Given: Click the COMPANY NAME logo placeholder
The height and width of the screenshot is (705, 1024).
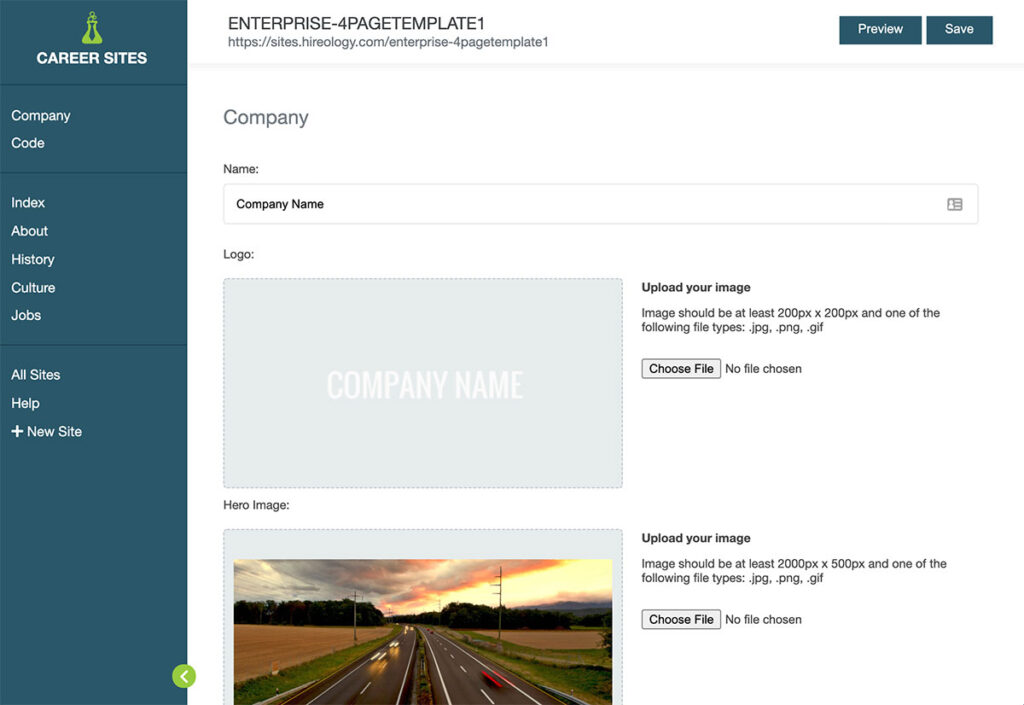Looking at the screenshot, I should click(x=423, y=384).
